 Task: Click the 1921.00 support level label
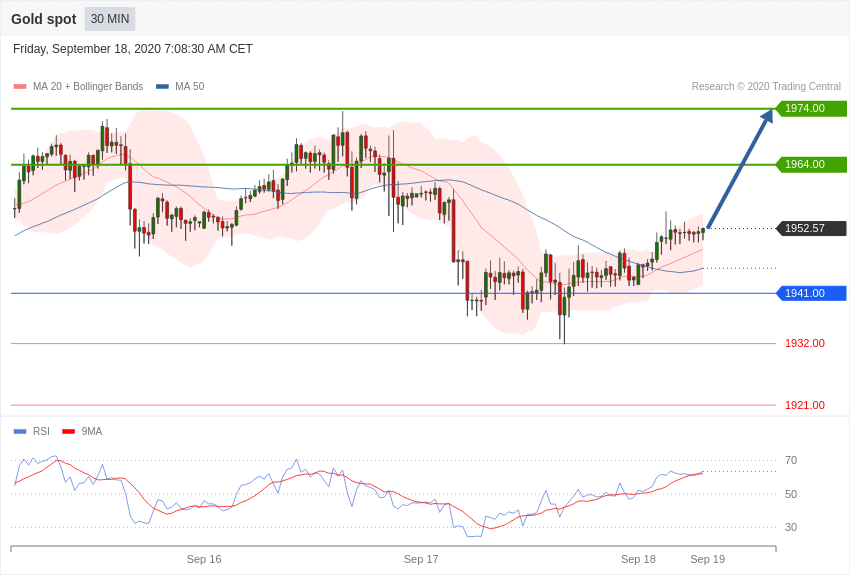pos(805,405)
